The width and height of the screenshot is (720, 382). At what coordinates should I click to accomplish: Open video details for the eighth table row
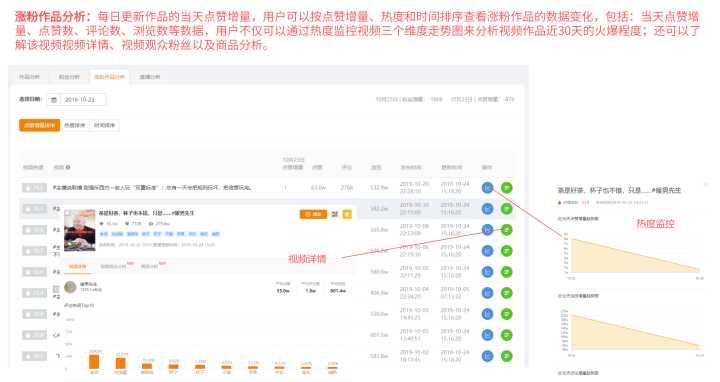coord(506,335)
